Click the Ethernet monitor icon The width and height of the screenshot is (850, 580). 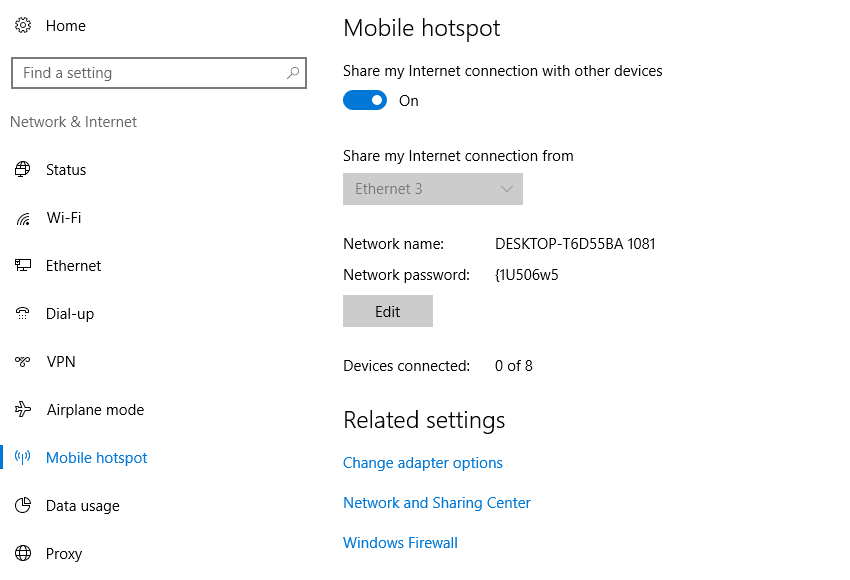click(23, 266)
